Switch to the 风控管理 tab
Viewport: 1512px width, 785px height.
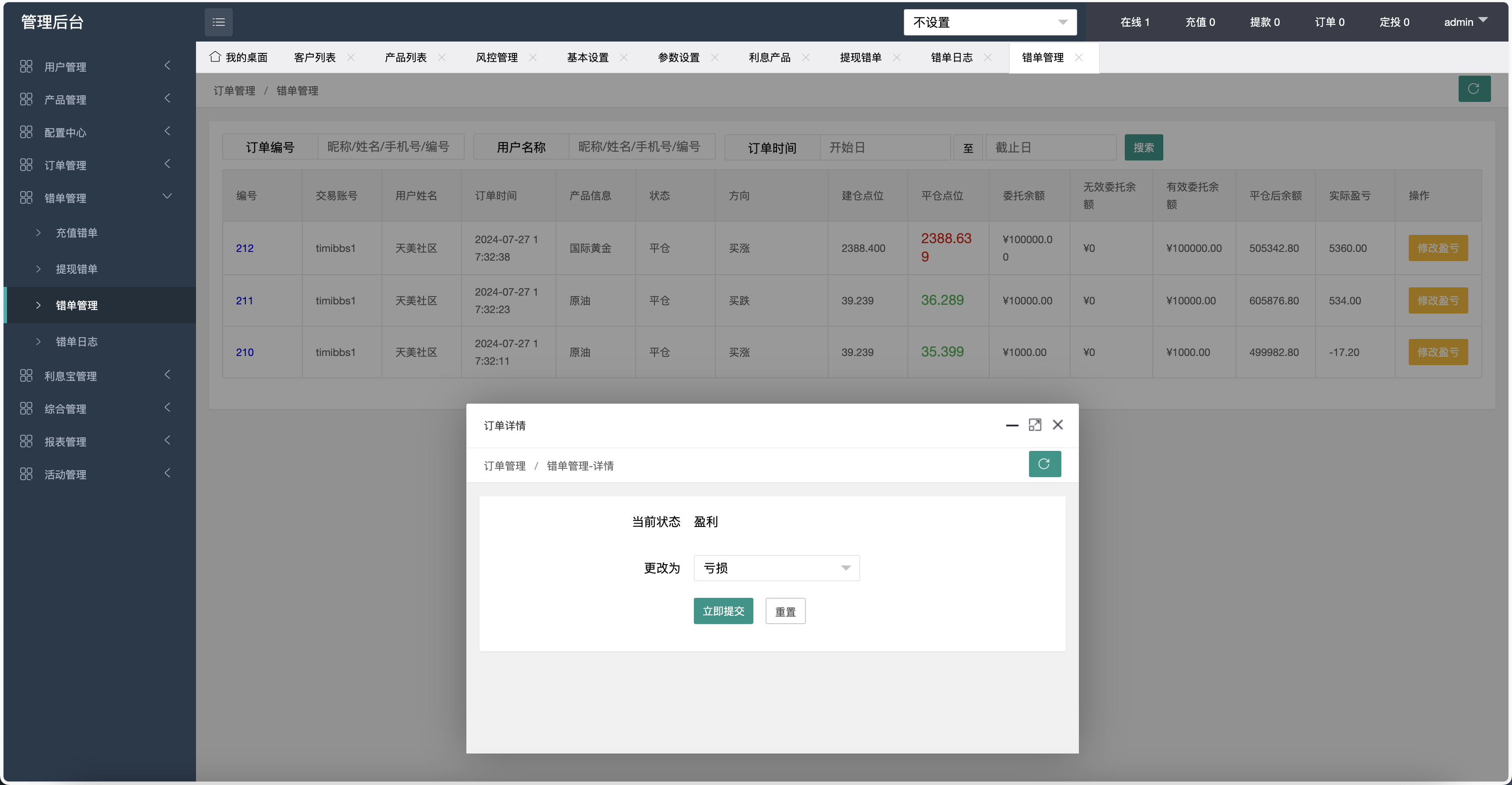coord(497,57)
